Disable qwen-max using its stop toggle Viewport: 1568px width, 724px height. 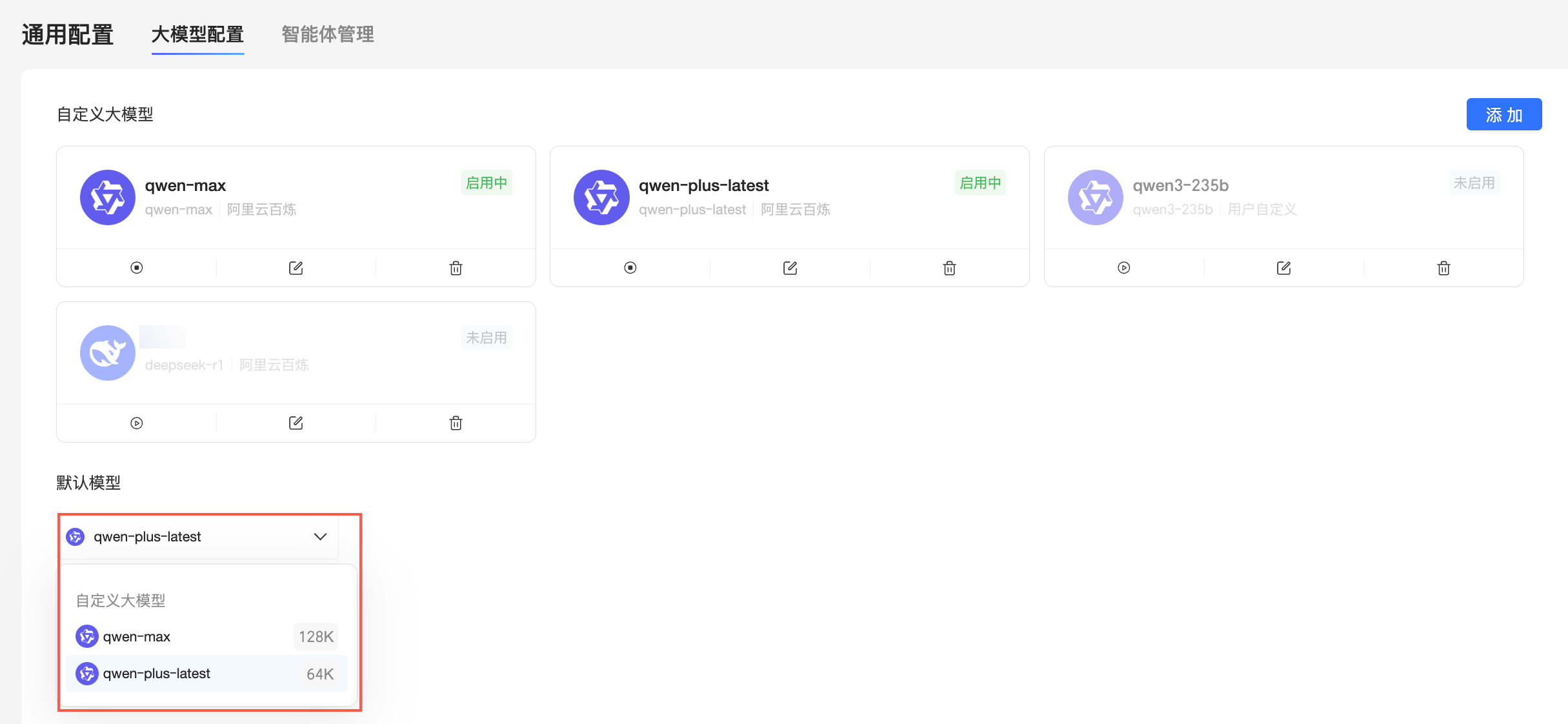tap(136, 268)
